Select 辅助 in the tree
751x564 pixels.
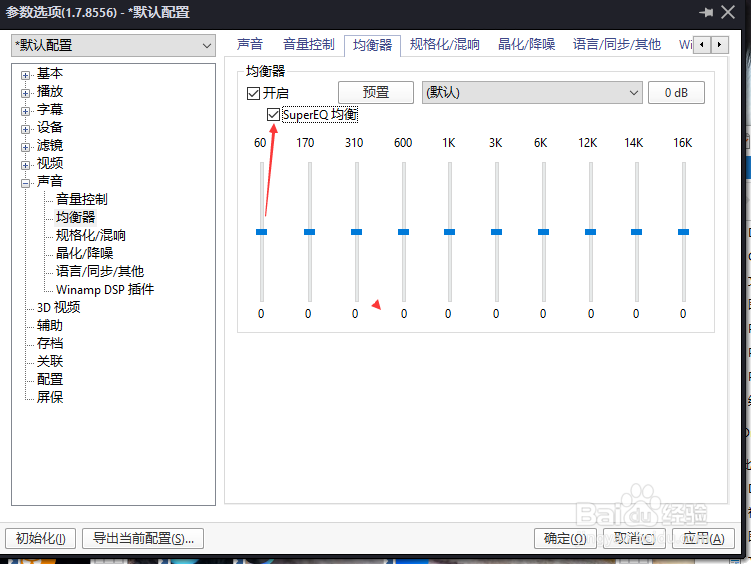tap(50, 326)
